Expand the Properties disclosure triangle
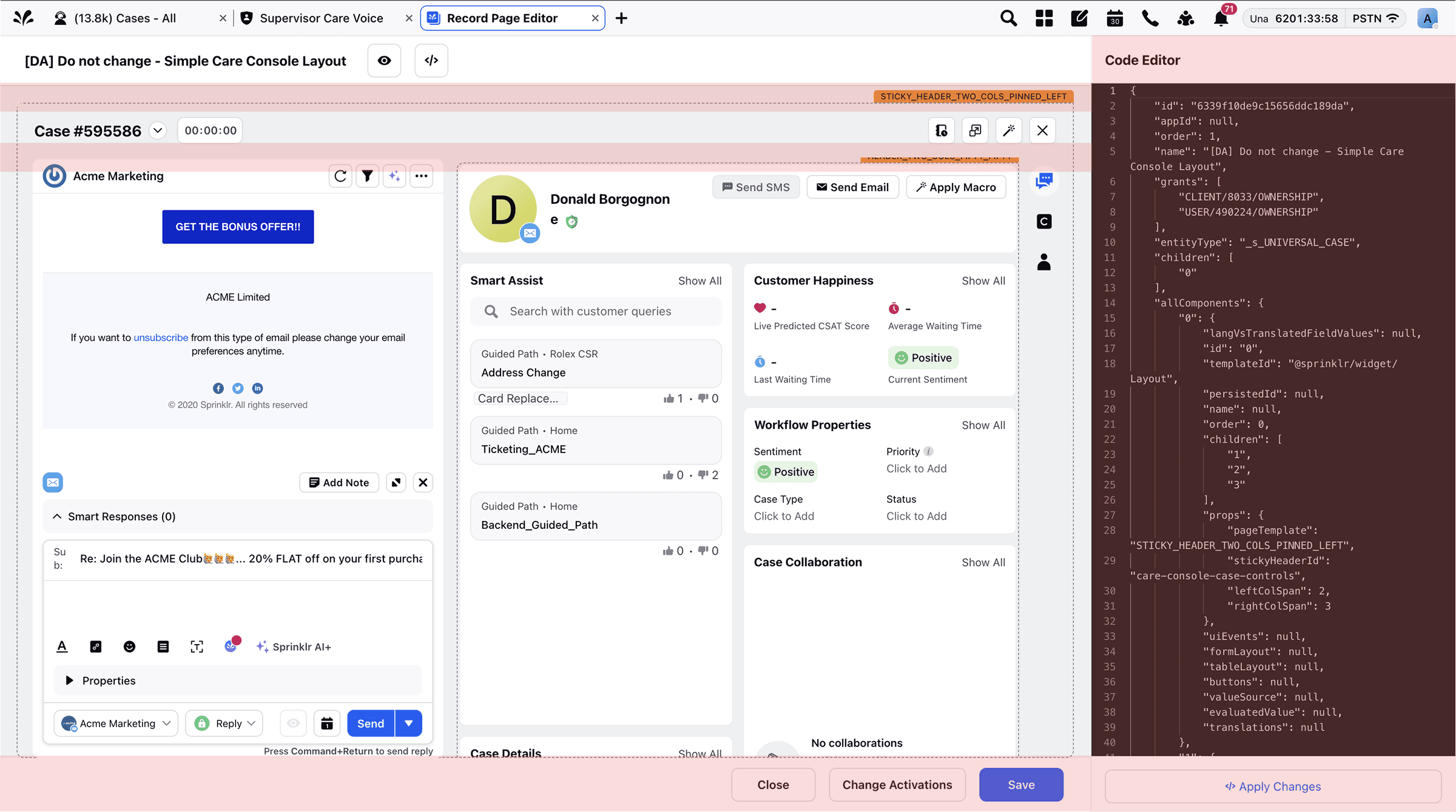 [x=69, y=681]
